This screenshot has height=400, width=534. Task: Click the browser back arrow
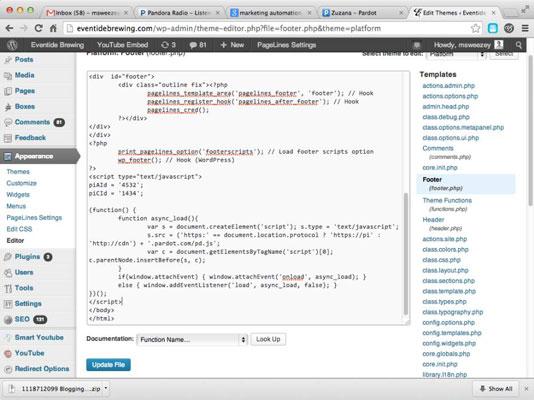(x=10, y=28)
